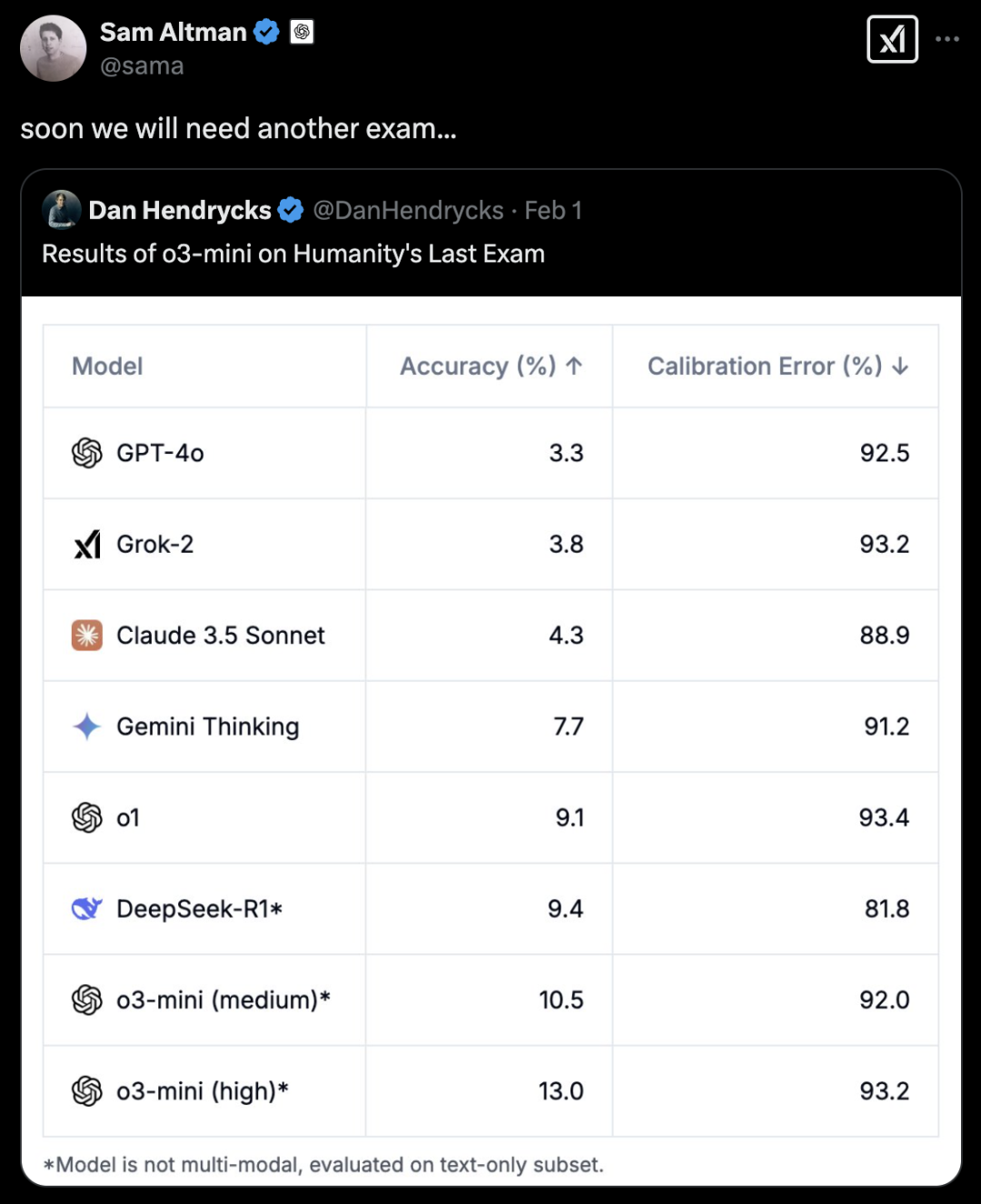Click the OpenAI logo next to GPT-4o
981x1204 pixels.
[87, 453]
